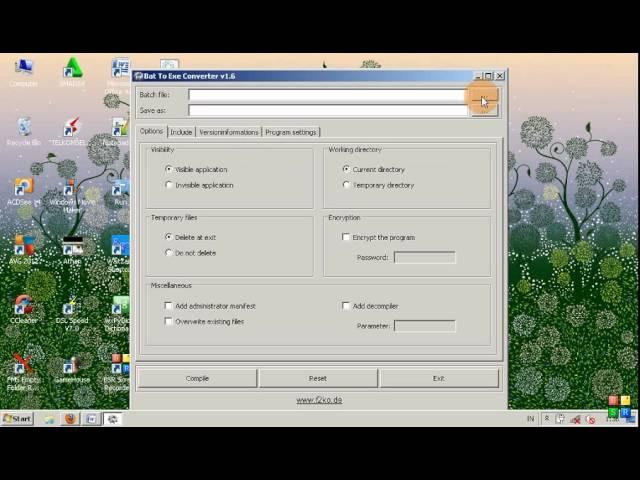Click the power plug tray icon
The width and height of the screenshot is (640, 480).
(560, 419)
